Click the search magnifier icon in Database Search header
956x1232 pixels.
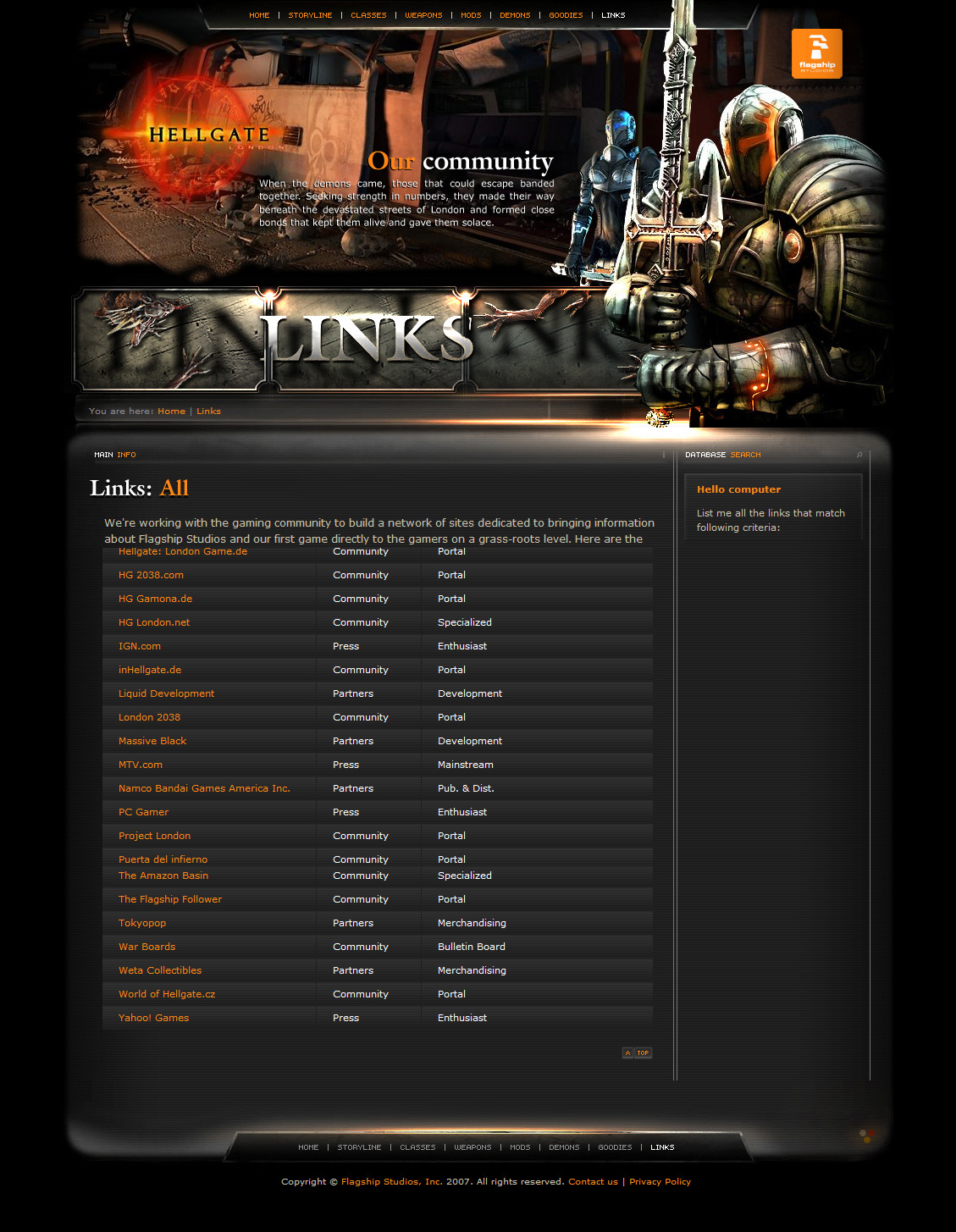point(859,455)
